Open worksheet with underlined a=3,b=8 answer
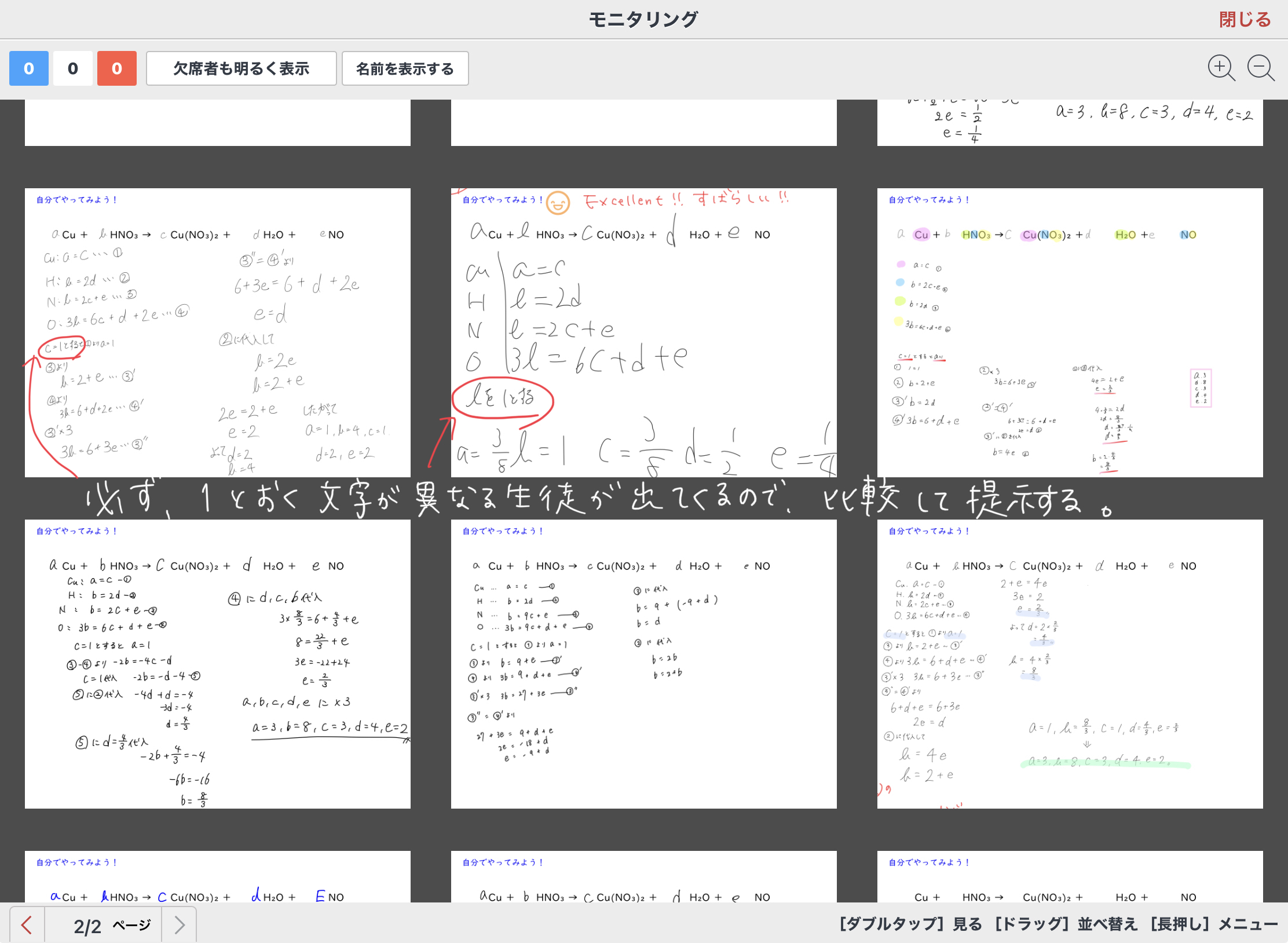Viewport: 1288px width, 943px height. (217, 664)
